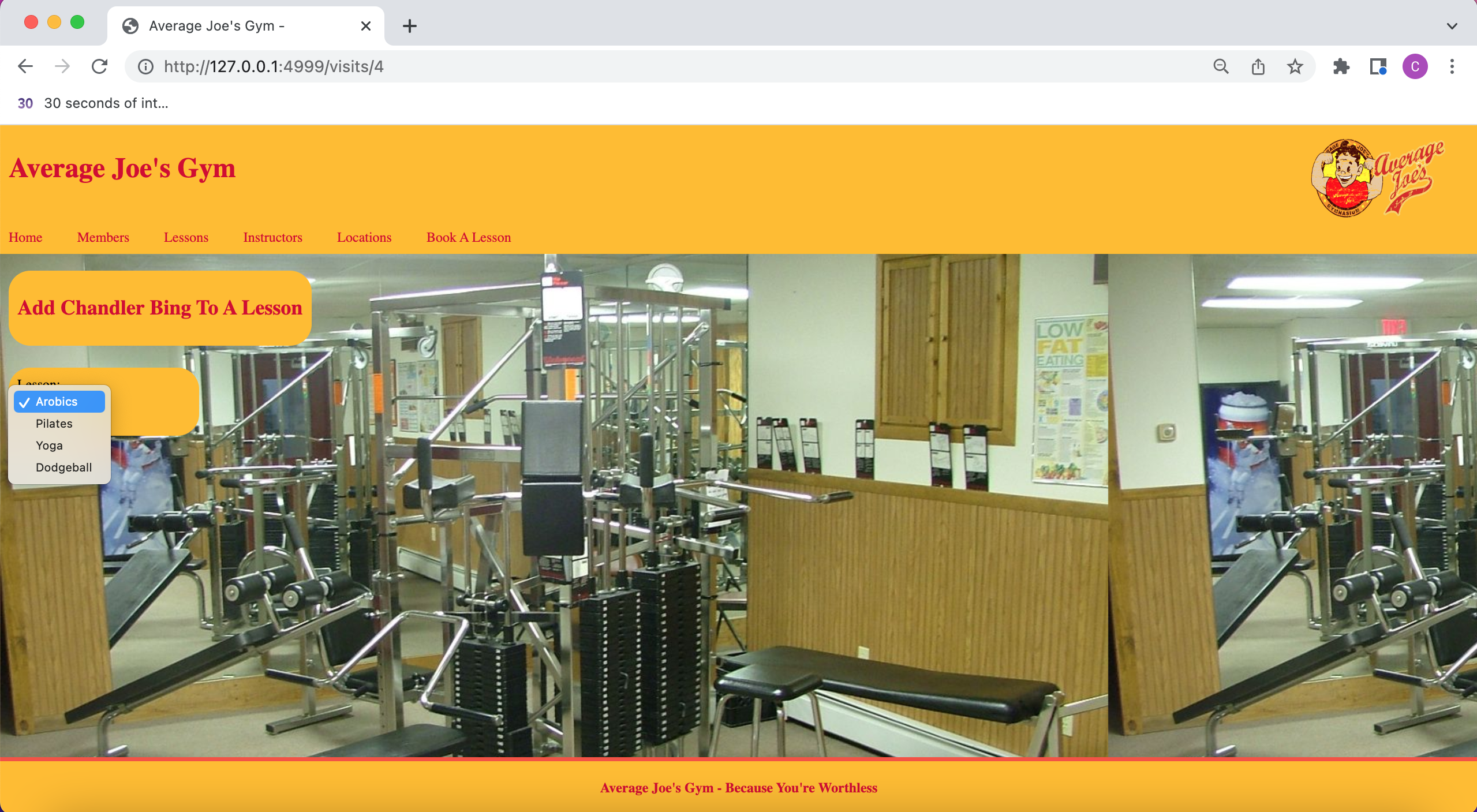Share this page icon
Viewport: 1477px width, 812px height.
point(1258,67)
